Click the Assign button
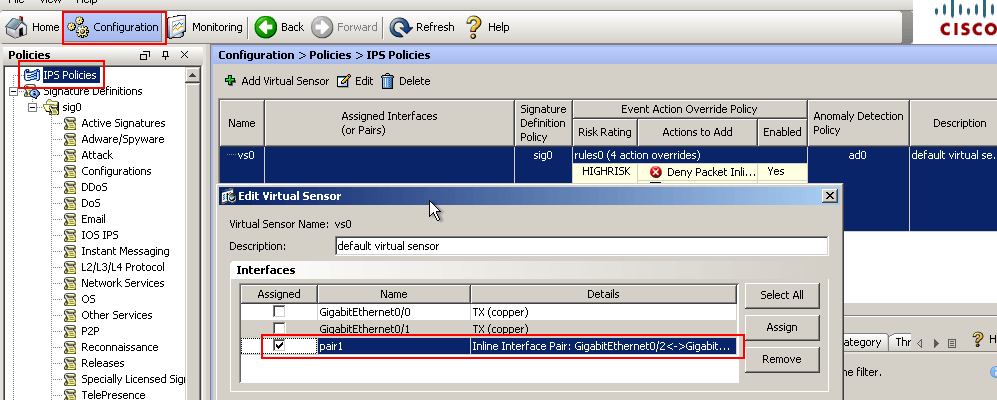997x400 pixels. pos(781,328)
